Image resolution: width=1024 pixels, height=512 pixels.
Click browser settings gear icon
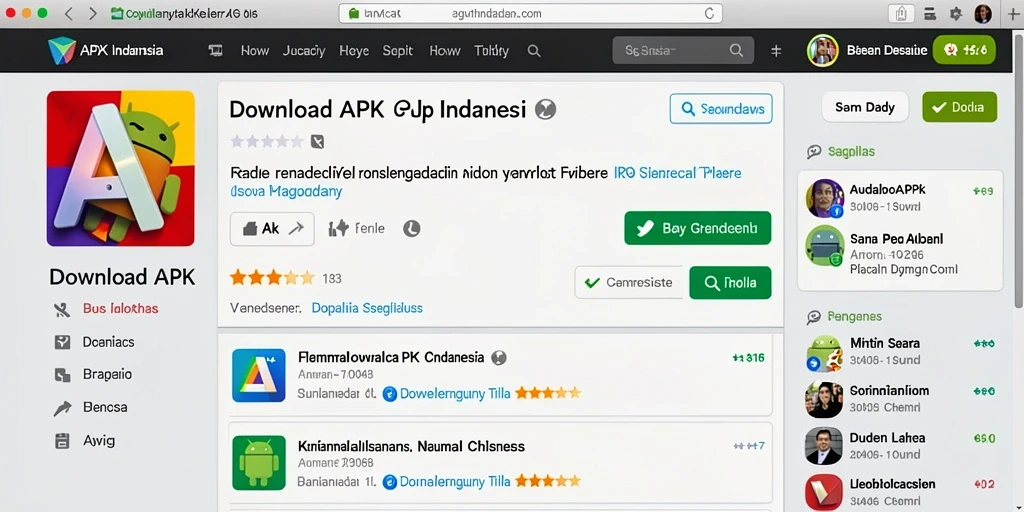coord(956,14)
